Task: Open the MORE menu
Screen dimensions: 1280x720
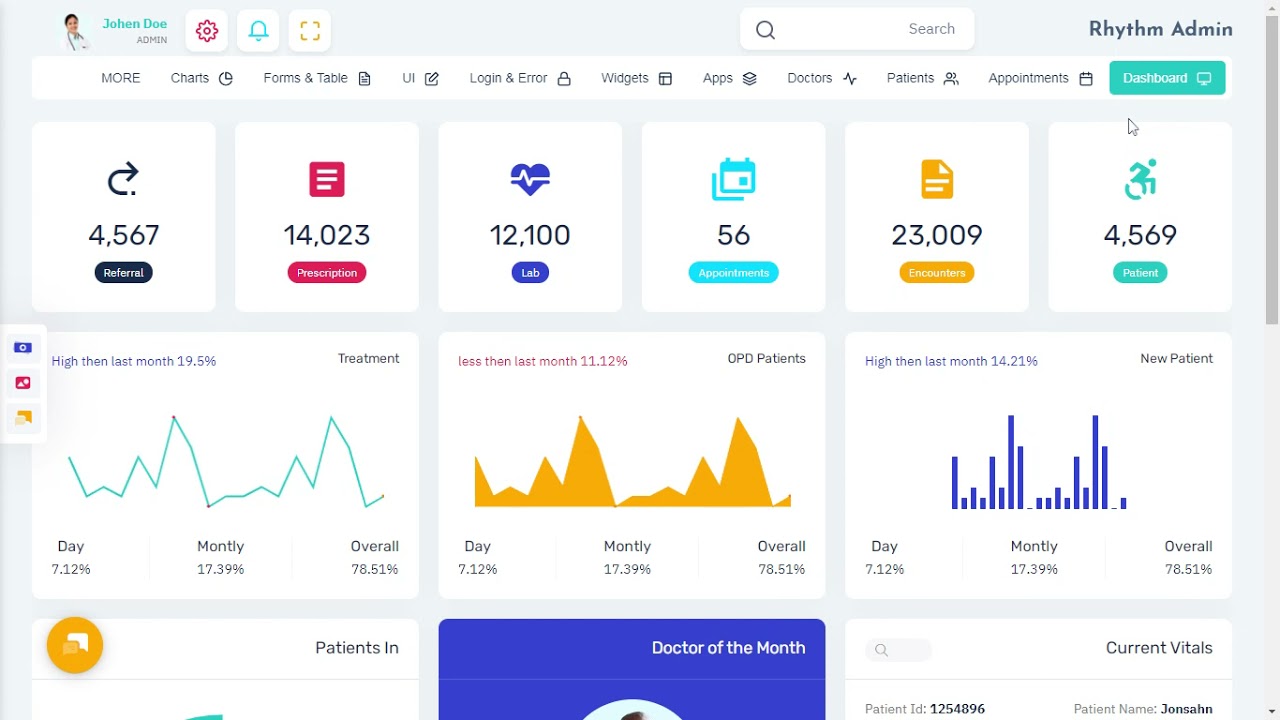Action: (x=120, y=78)
